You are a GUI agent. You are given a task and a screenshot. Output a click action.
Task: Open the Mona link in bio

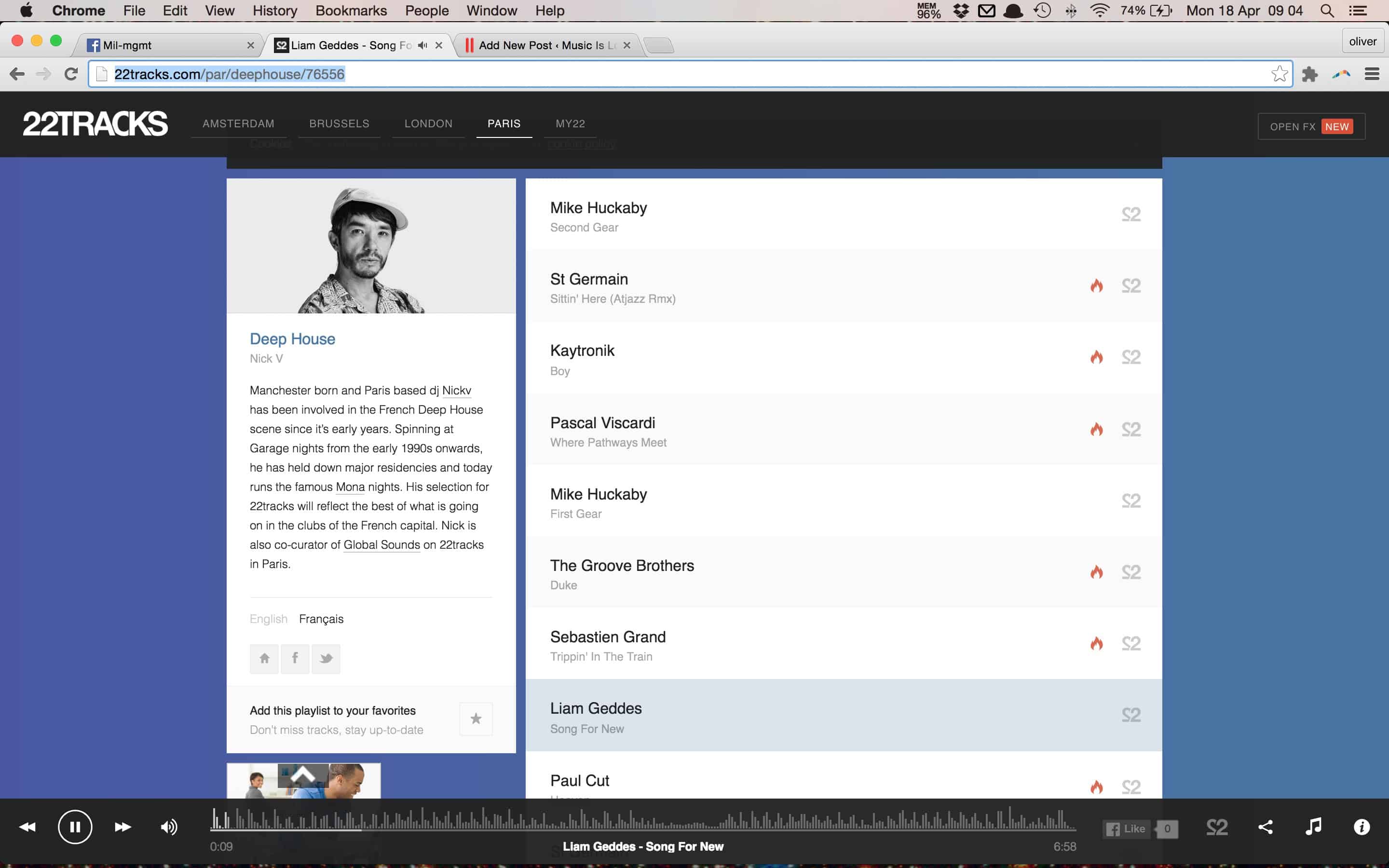pos(350,487)
